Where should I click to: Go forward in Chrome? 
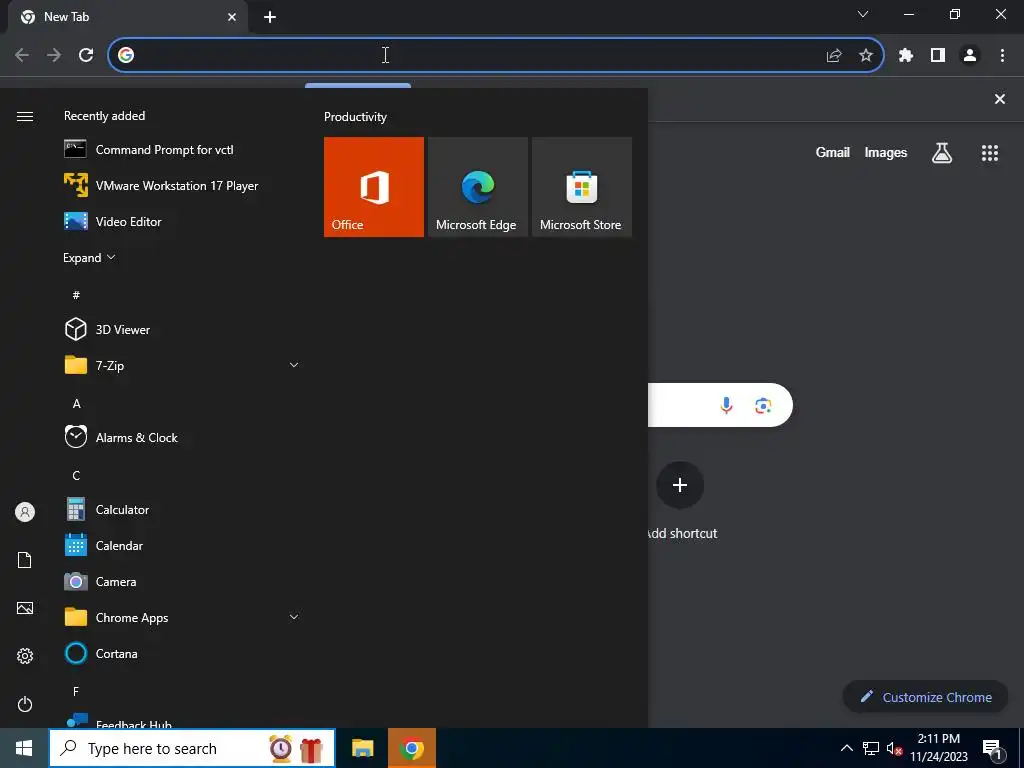[54, 55]
